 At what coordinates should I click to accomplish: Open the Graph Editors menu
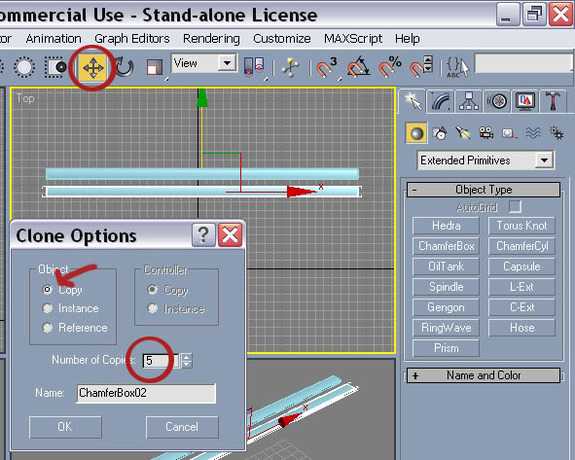[x=132, y=39]
